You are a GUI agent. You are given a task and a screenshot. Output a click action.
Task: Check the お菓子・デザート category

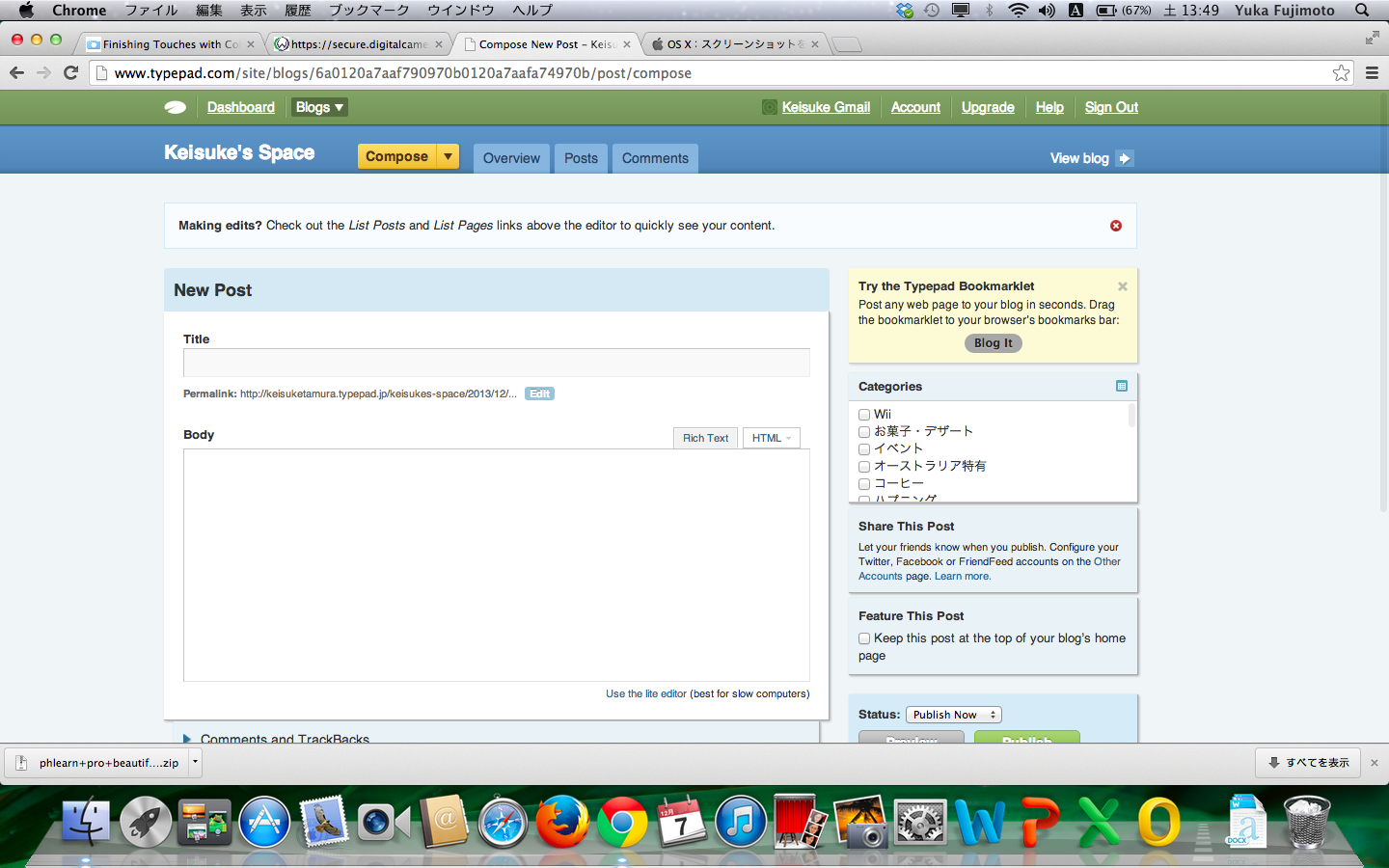(864, 432)
